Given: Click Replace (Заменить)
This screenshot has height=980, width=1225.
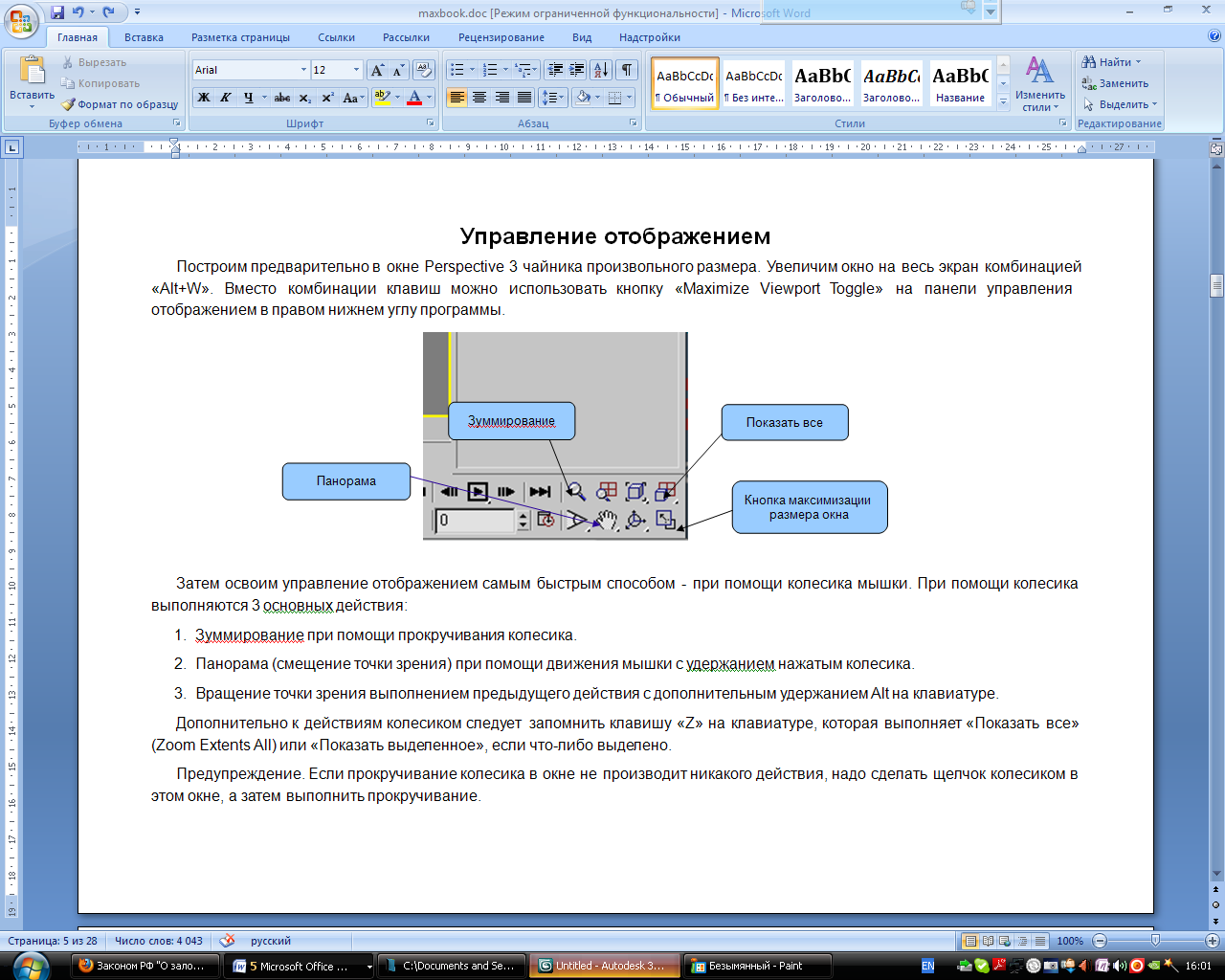Looking at the screenshot, I should (1115, 83).
